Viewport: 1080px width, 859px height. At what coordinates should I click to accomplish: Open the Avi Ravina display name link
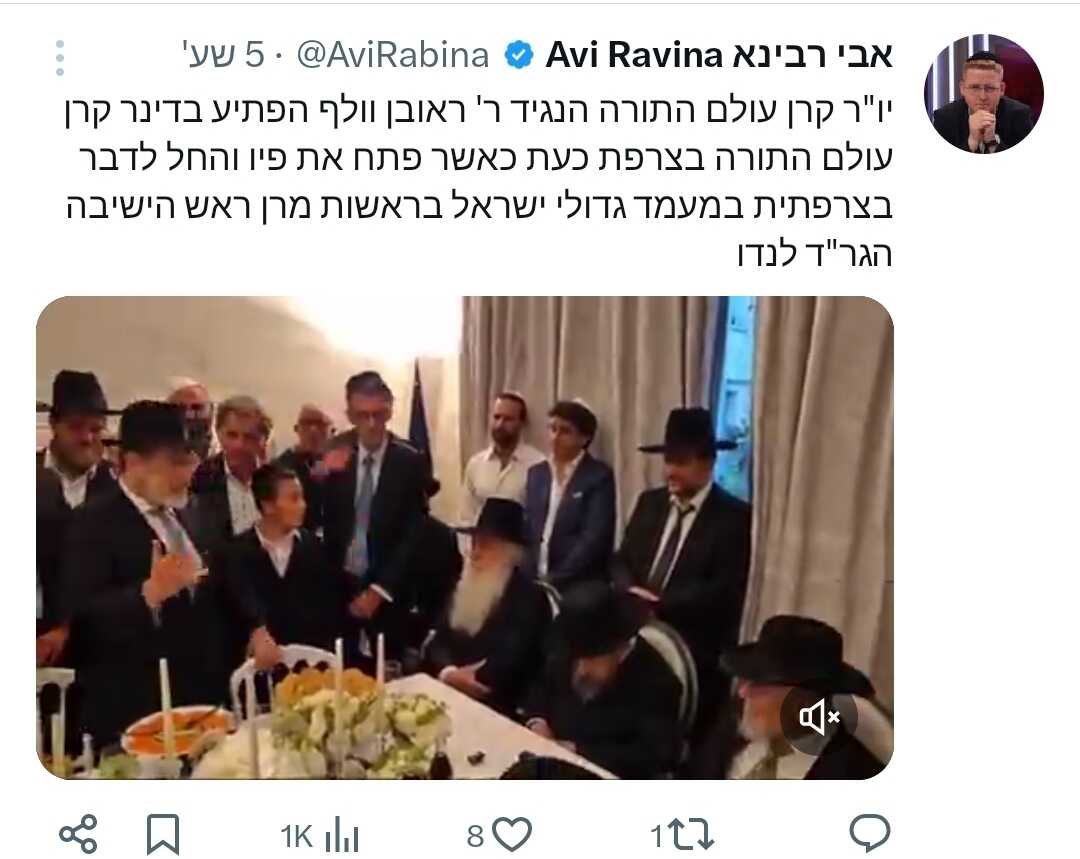pos(718,55)
